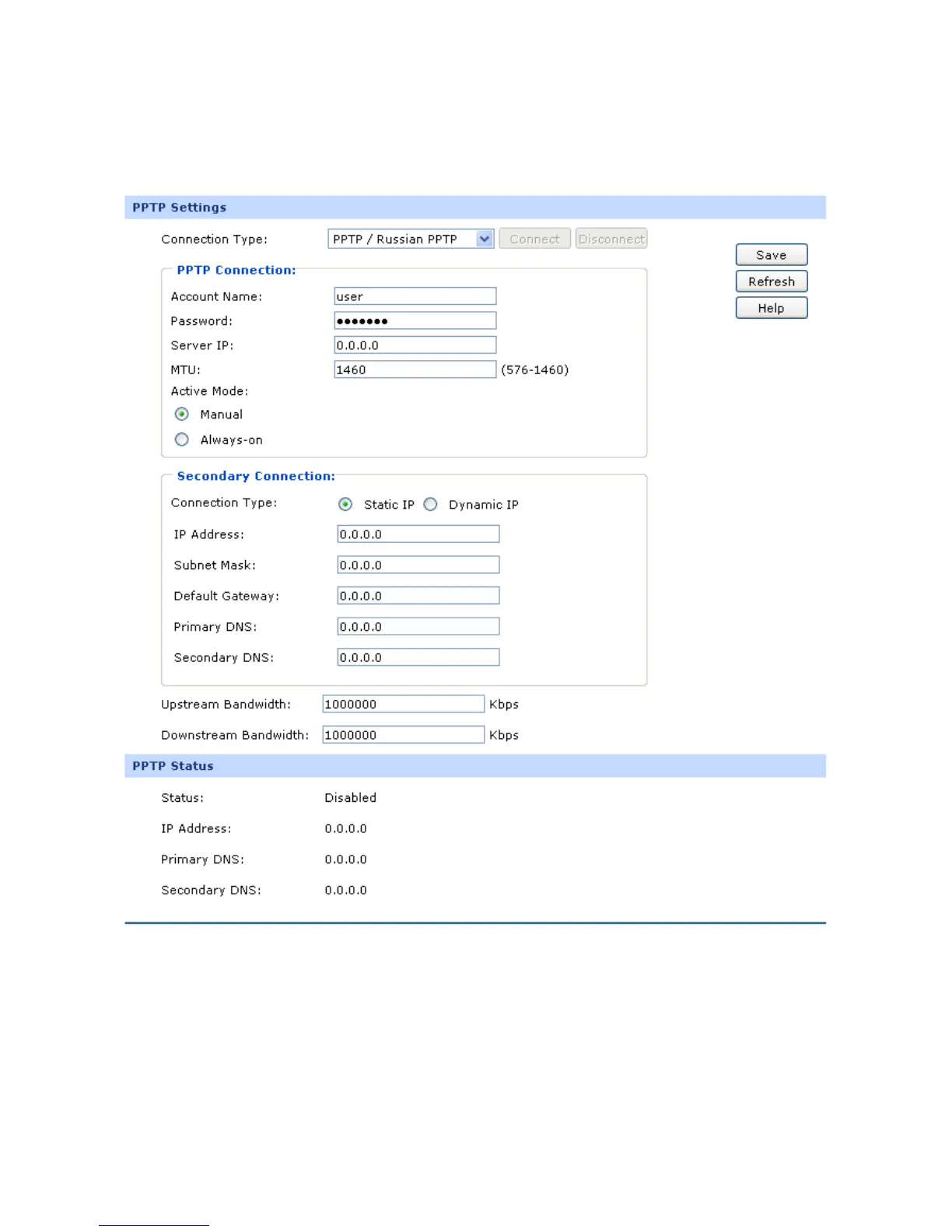The width and height of the screenshot is (952, 1232).
Task: Open the Help button
Action: tap(772, 308)
